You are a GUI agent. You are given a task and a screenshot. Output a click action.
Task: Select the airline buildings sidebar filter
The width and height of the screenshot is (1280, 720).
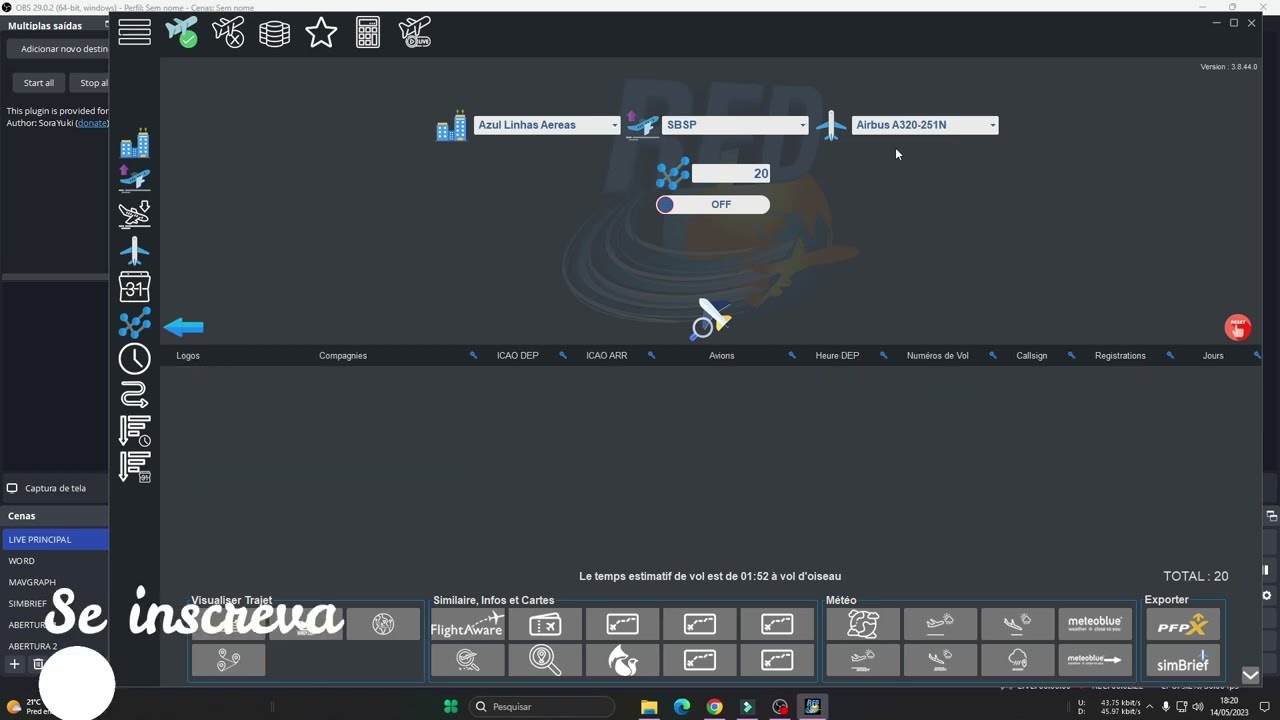(134, 143)
